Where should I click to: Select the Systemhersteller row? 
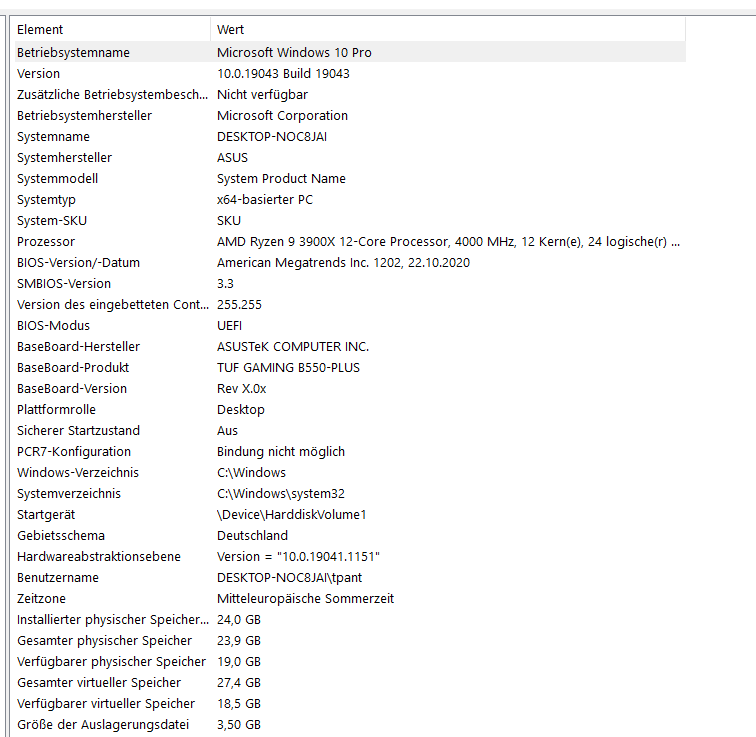pos(350,158)
